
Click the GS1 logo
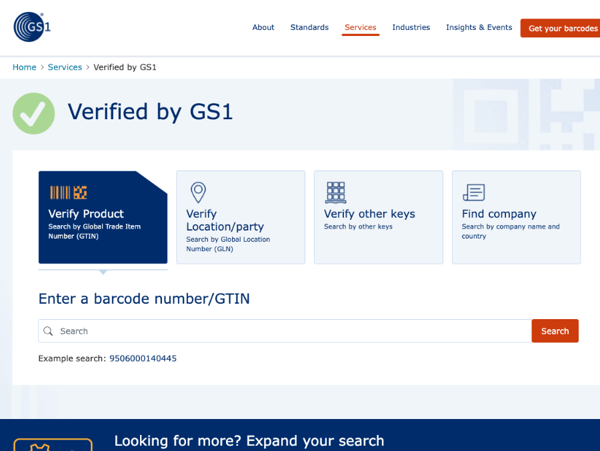32,27
